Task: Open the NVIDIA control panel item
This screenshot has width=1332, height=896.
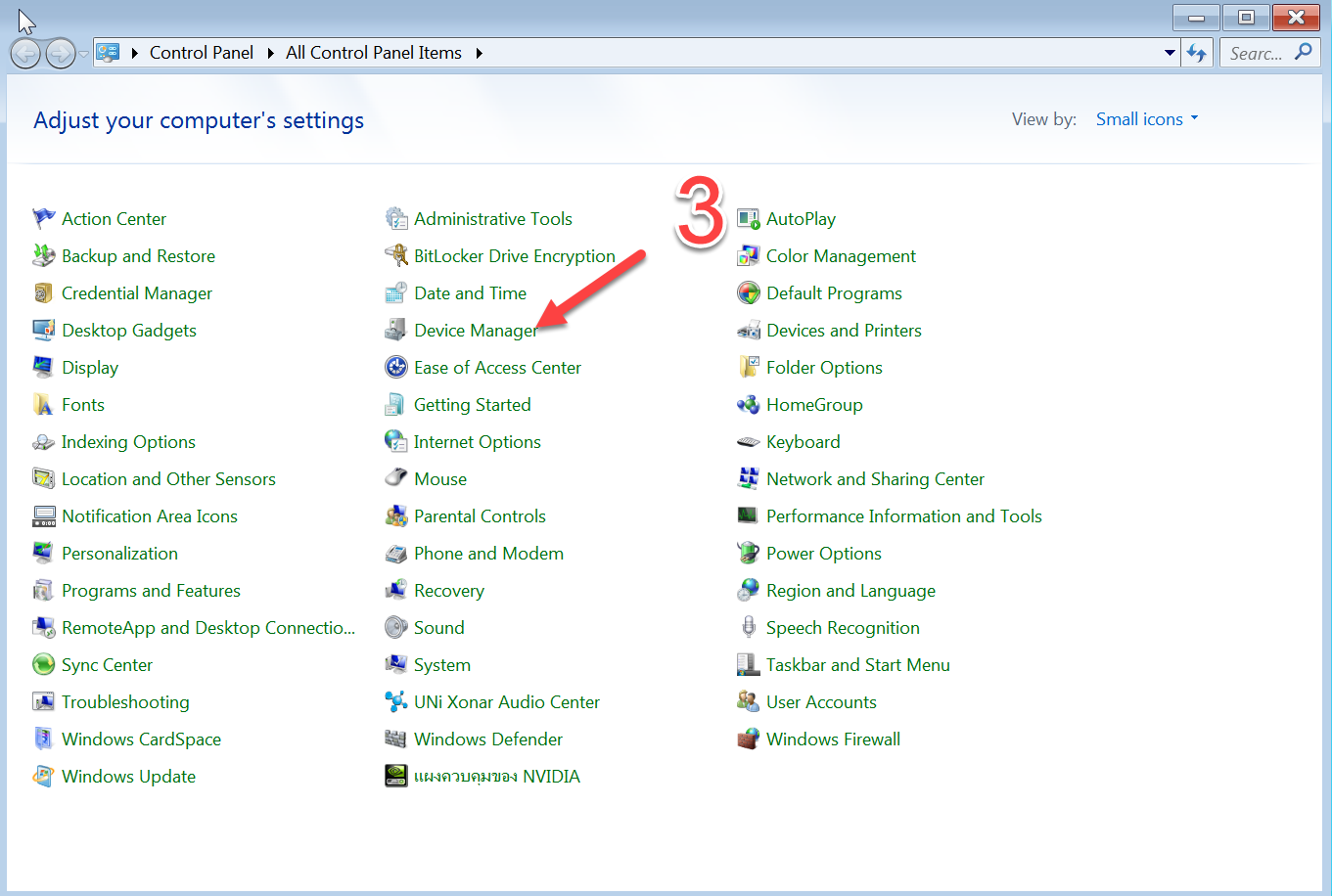Action: point(495,776)
